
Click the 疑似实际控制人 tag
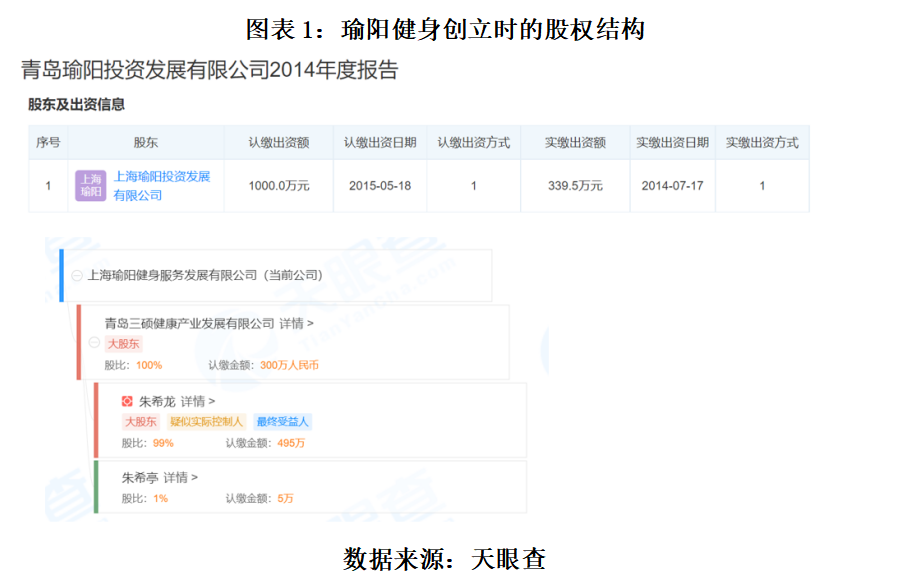207,422
